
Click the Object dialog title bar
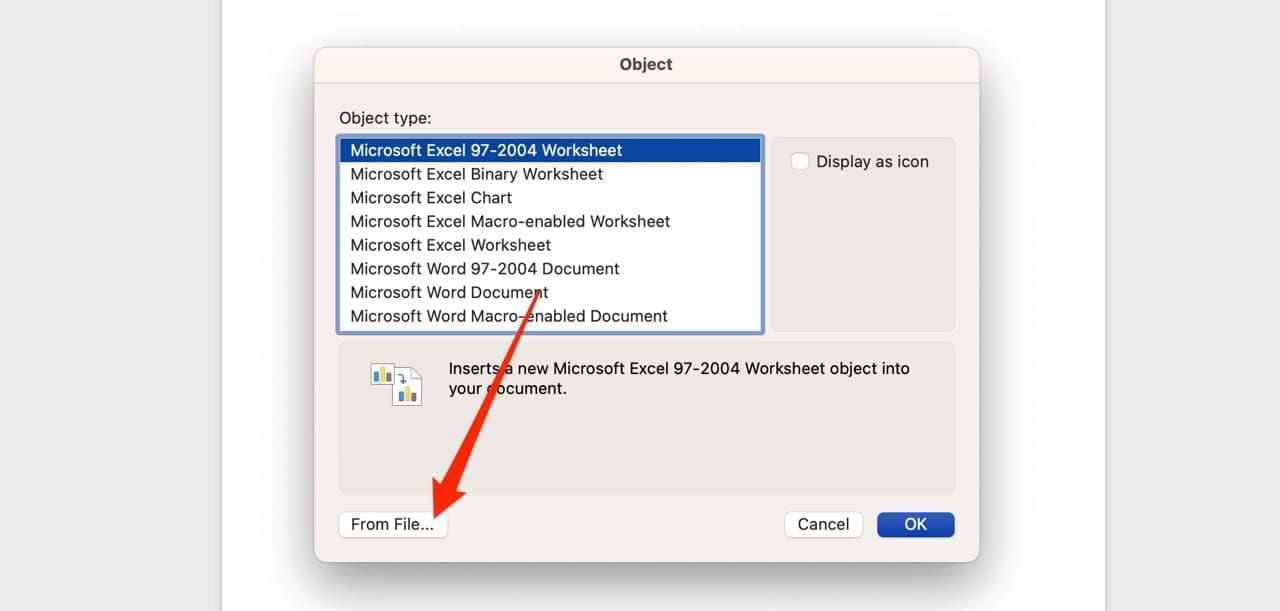(x=646, y=64)
